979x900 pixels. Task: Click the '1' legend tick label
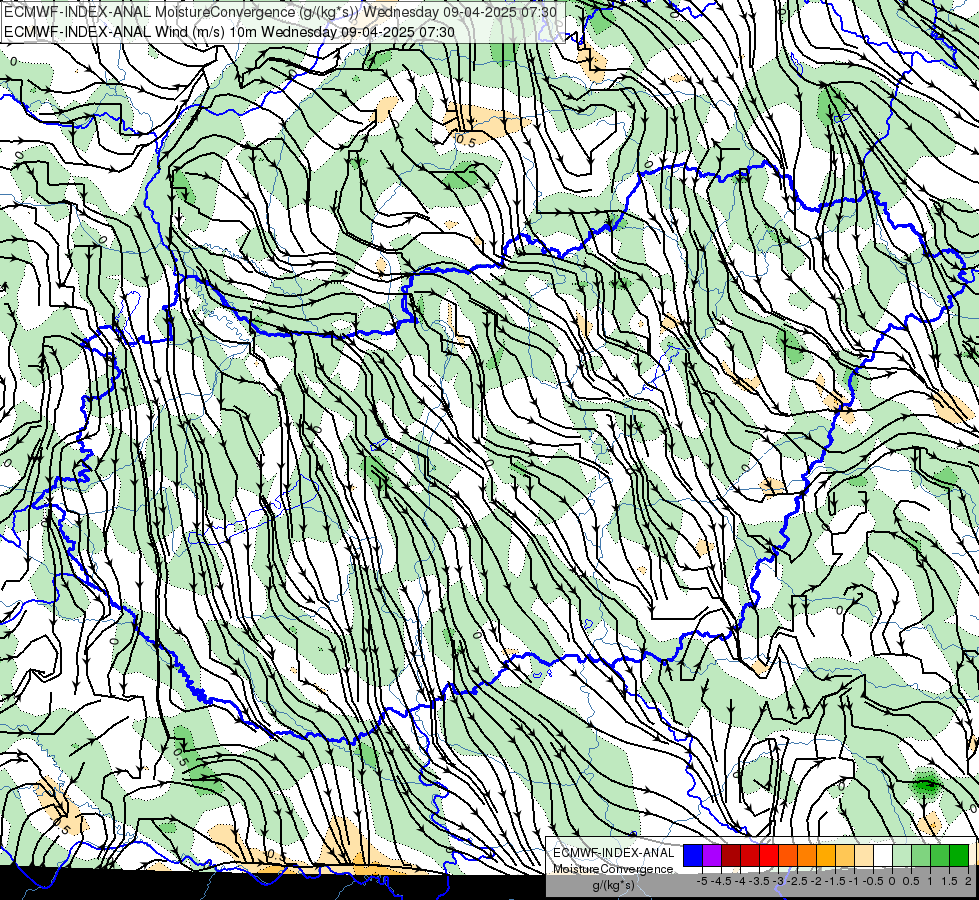(x=930, y=881)
